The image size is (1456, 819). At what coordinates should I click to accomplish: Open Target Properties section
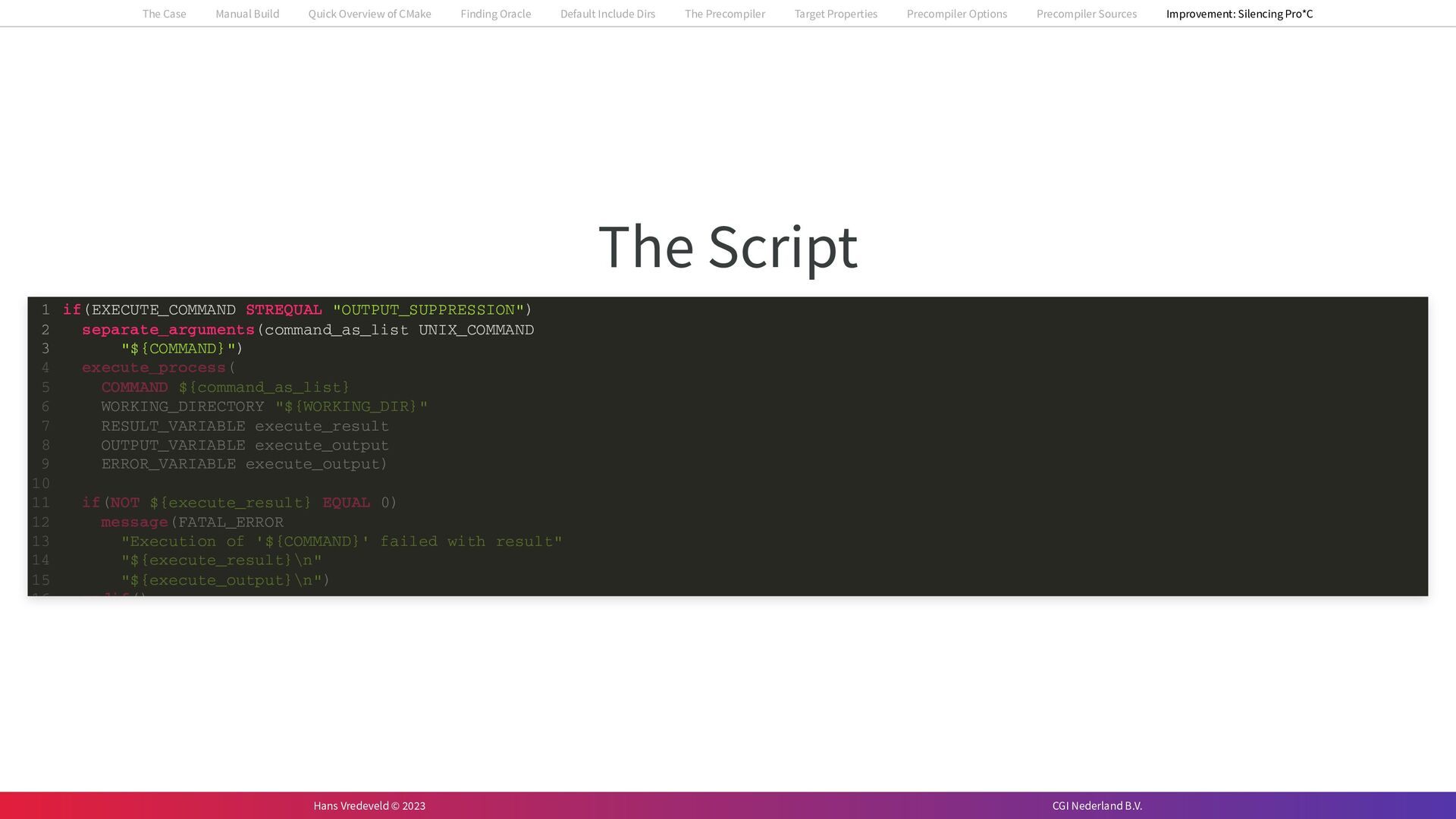[836, 14]
